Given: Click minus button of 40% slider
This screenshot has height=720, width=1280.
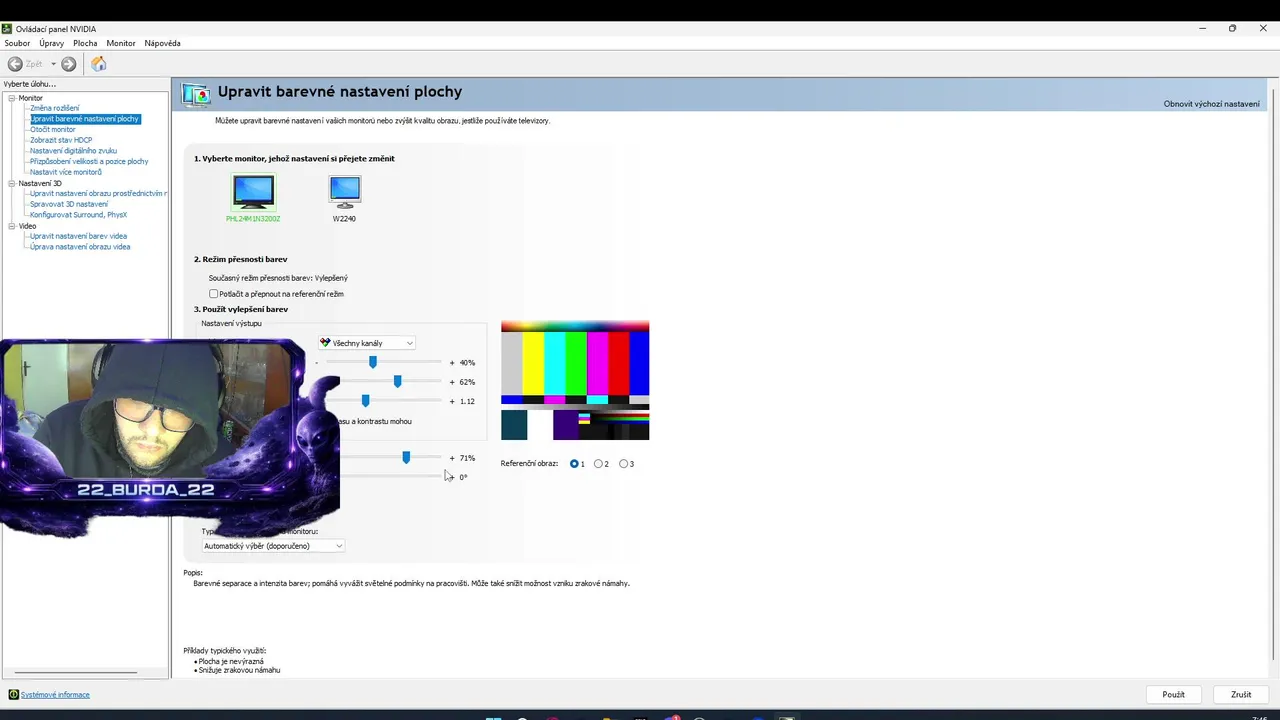Looking at the screenshot, I should point(316,362).
